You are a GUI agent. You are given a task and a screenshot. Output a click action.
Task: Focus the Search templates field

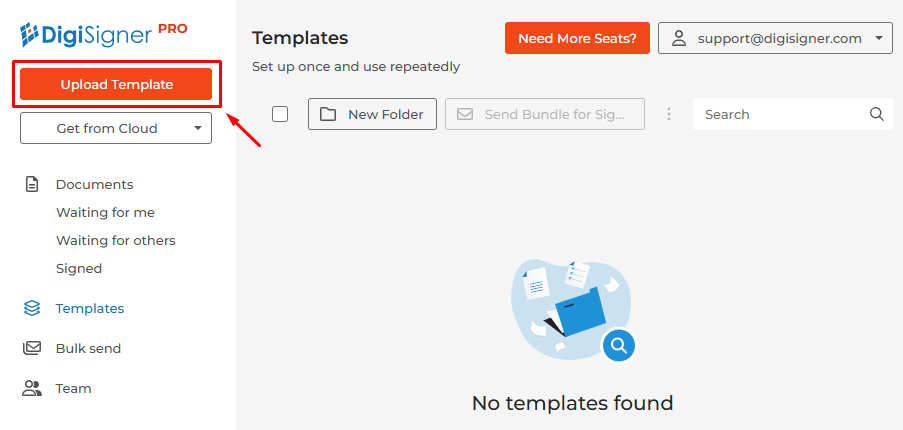pyautogui.click(x=780, y=114)
